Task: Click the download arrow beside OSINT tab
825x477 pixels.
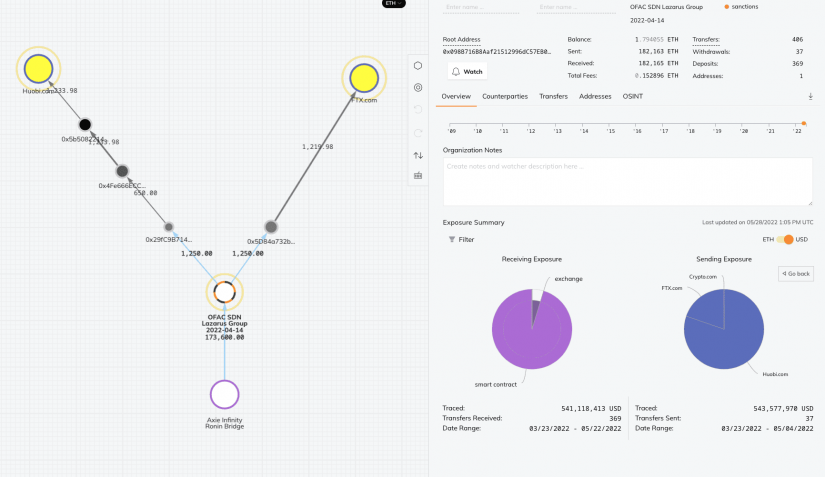Action: click(810, 96)
